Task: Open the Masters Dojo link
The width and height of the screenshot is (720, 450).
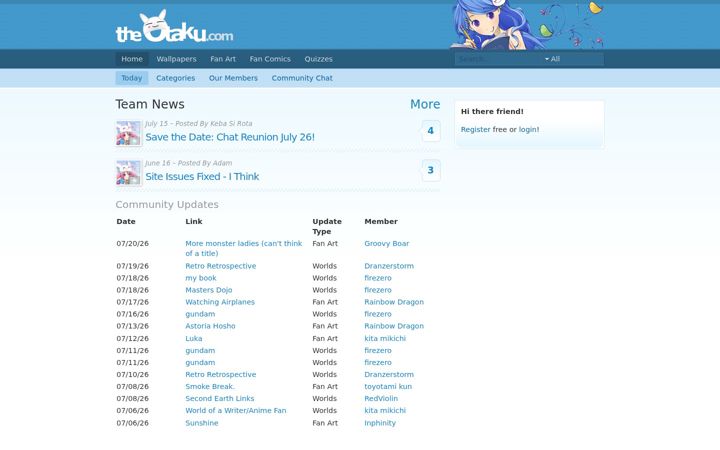Action: coord(208,290)
